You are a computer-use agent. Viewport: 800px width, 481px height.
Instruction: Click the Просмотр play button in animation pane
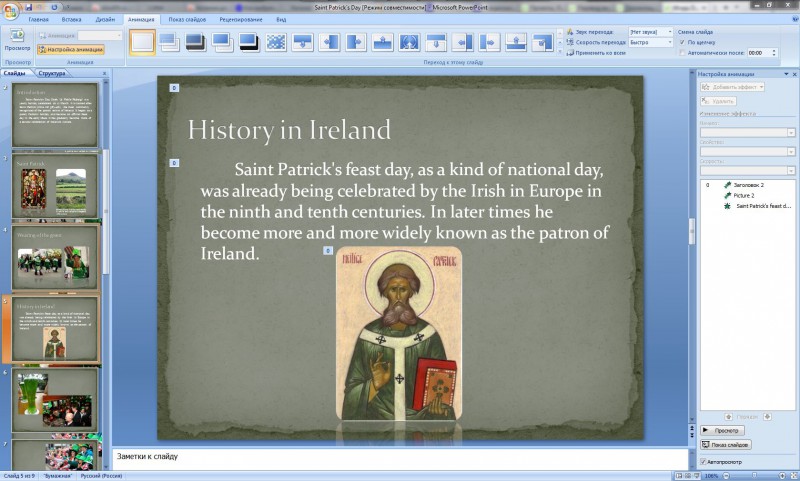pyautogui.click(x=721, y=429)
